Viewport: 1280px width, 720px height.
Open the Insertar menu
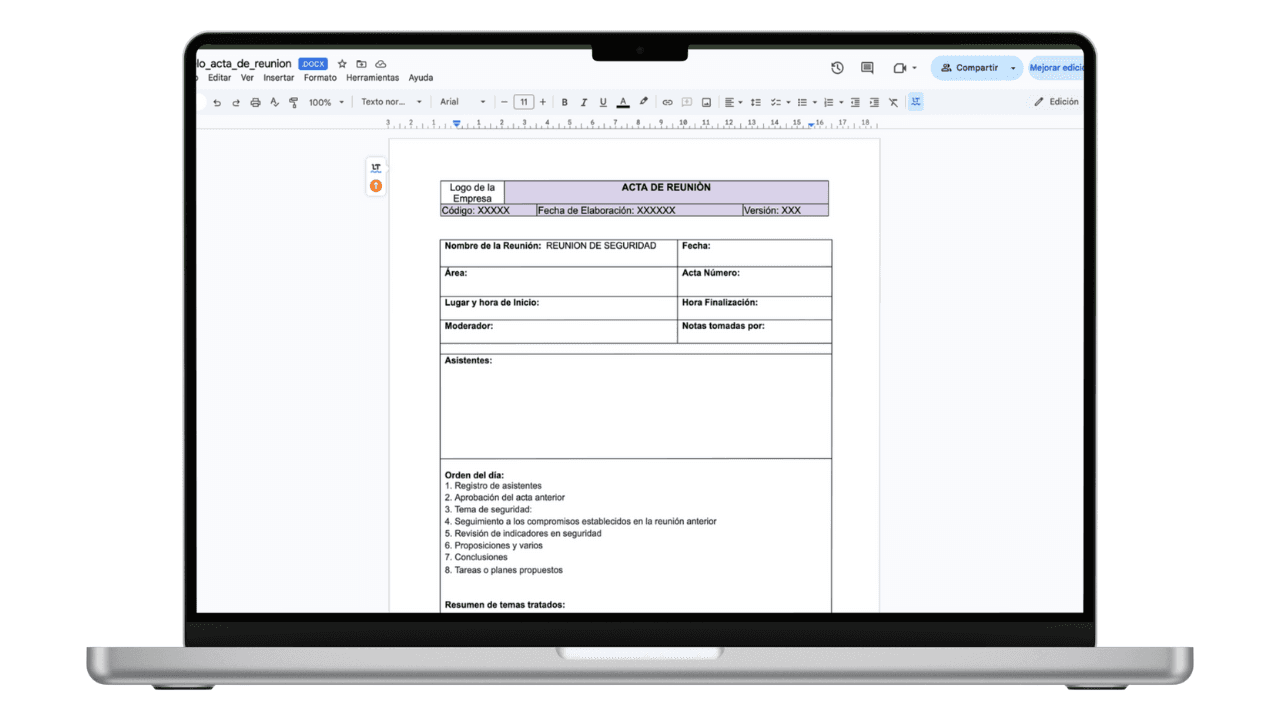[x=278, y=78]
